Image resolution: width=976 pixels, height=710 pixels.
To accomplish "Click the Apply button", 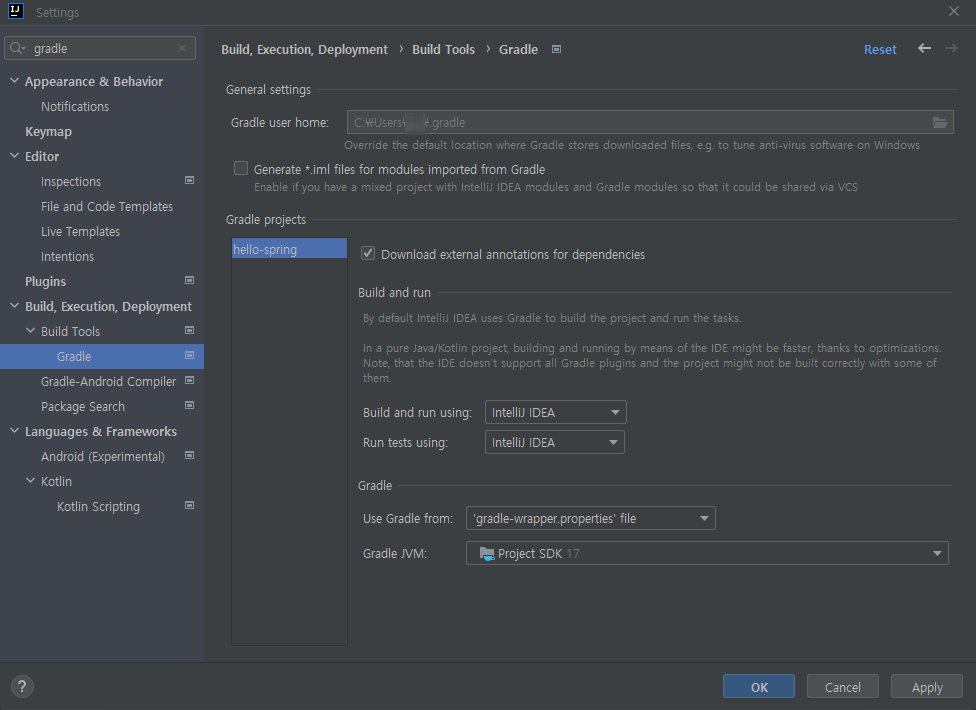I will (x=927, y=686).
